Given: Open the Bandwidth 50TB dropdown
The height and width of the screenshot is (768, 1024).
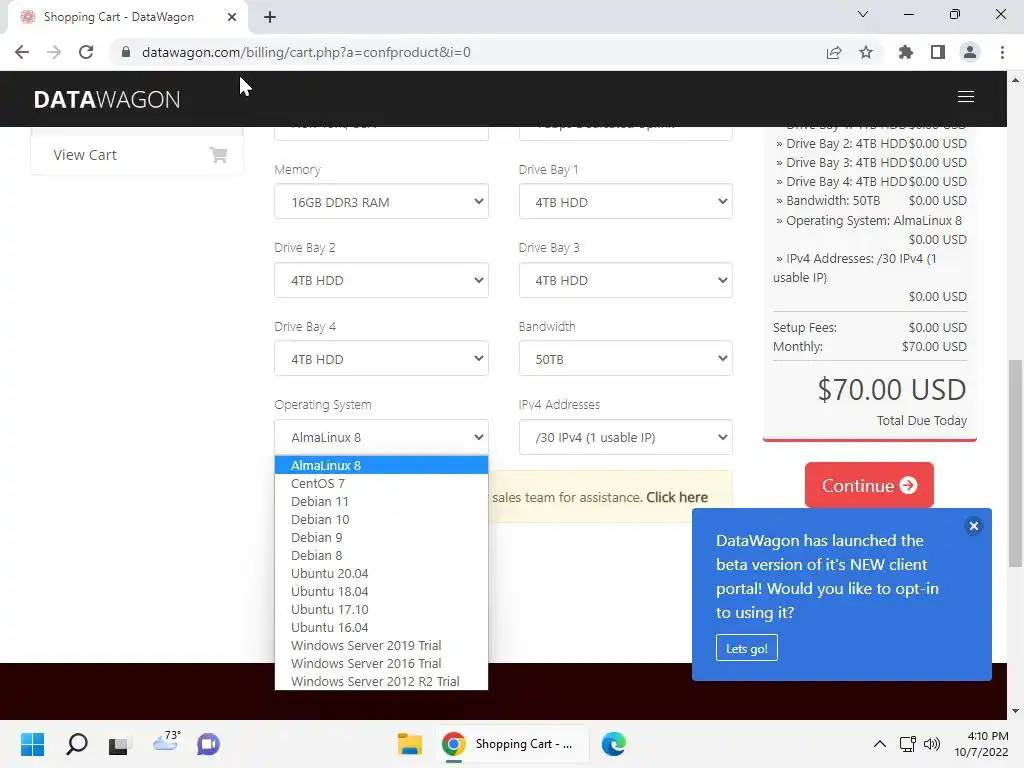Looking at the screenshot, I should 626,359.
